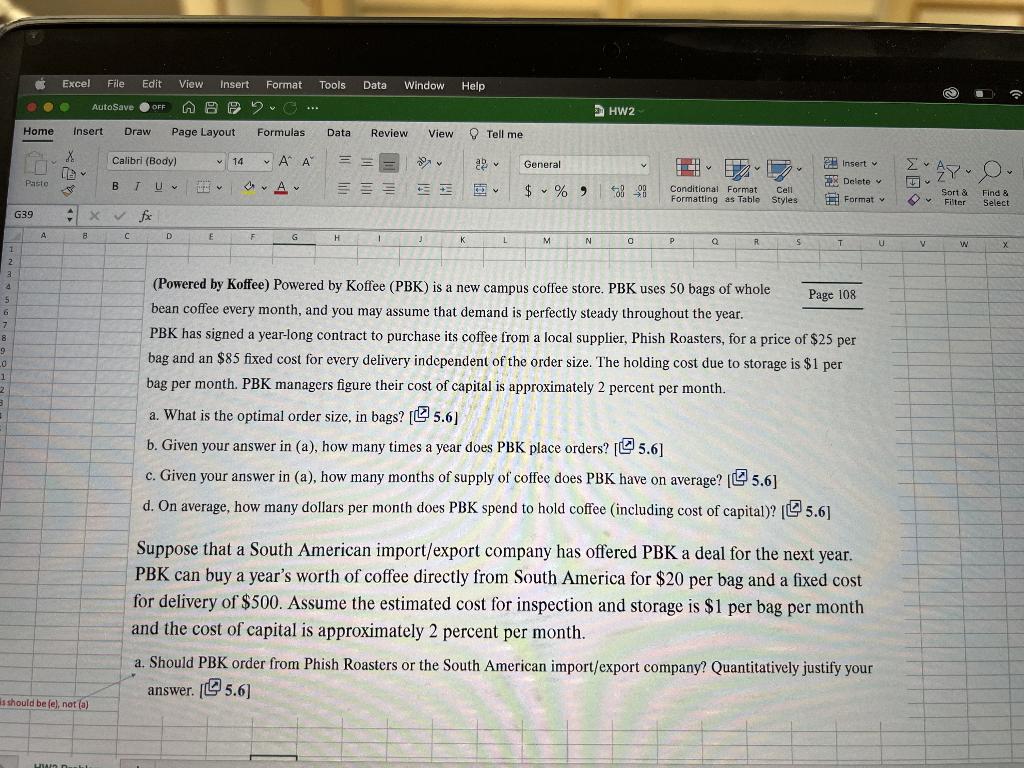Toggle Underline formatting
The height and width of the screenshot is (768, 1024).
pyautogui.click(x=158, y=187)
